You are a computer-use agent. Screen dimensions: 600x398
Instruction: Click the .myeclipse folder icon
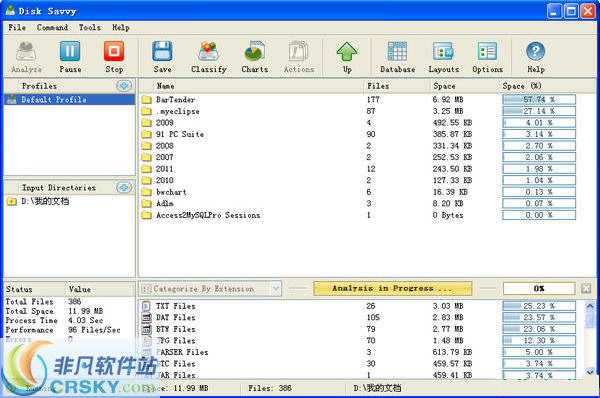146,111
